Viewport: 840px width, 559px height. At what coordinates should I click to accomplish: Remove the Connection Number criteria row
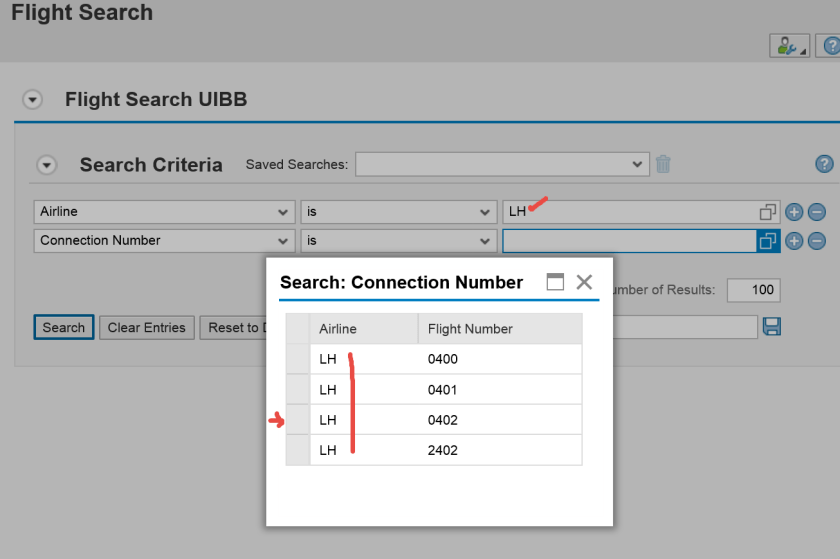pyautogui.click(x=816, y=241)
